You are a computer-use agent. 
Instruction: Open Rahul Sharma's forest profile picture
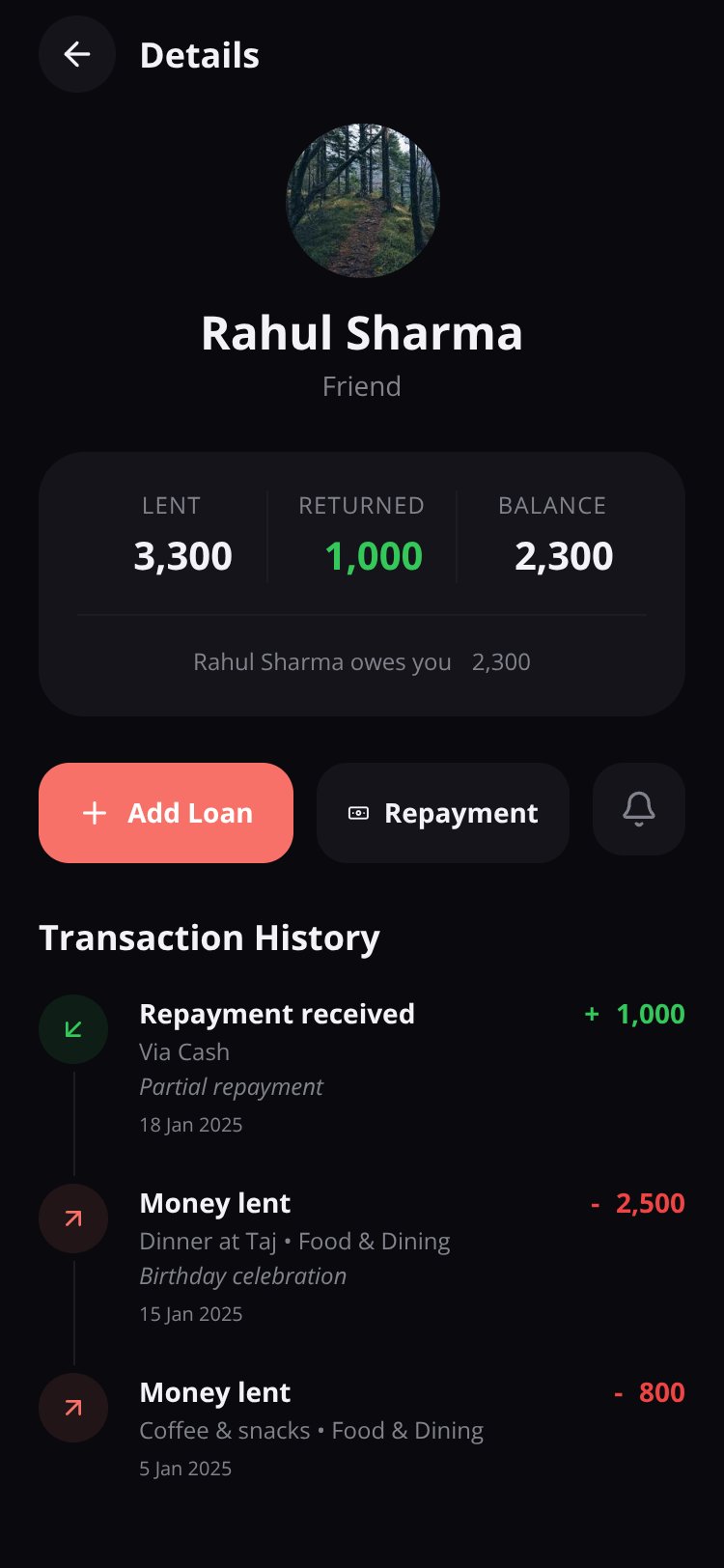coord(362,201)
